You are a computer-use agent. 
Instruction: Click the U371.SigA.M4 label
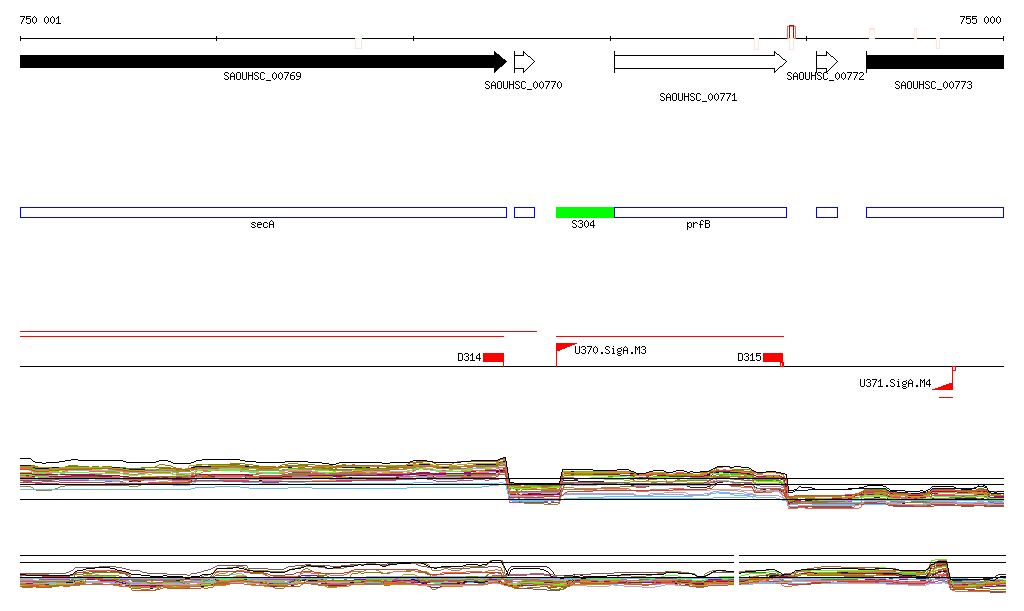(x=895, y=383)
